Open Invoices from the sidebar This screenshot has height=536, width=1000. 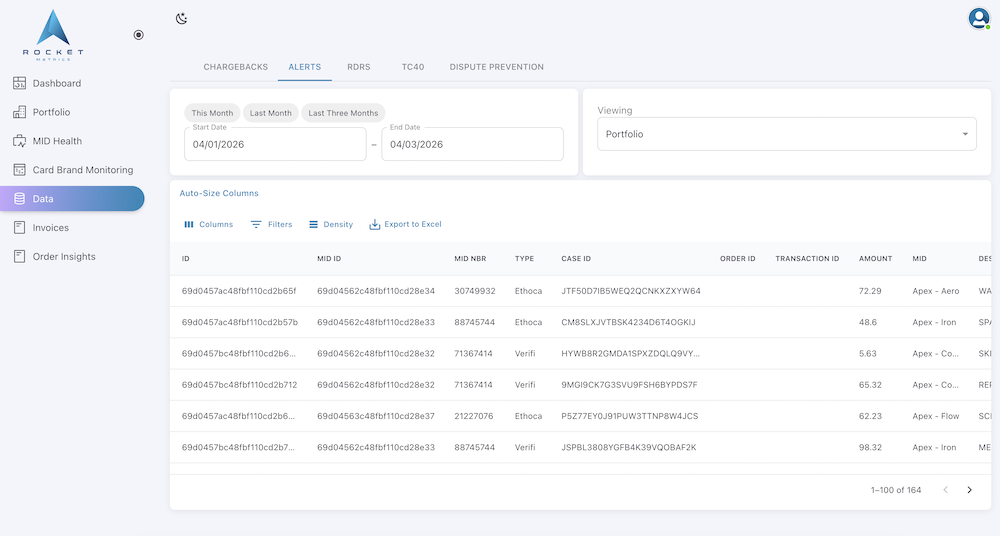pos(50,228)
